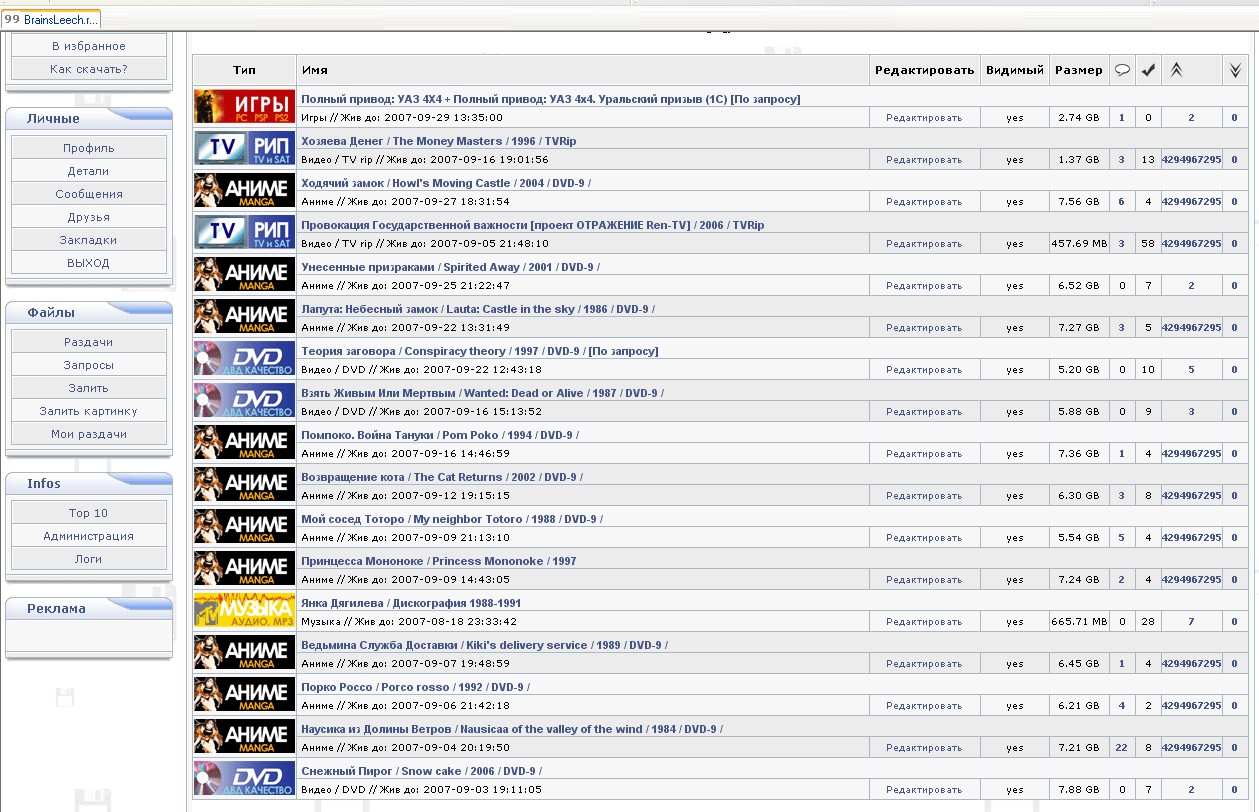This screenshot has height=812, width=1259.
Task: Click size 665.71 MB in Янка Дягилева row
Action: 1079,621
